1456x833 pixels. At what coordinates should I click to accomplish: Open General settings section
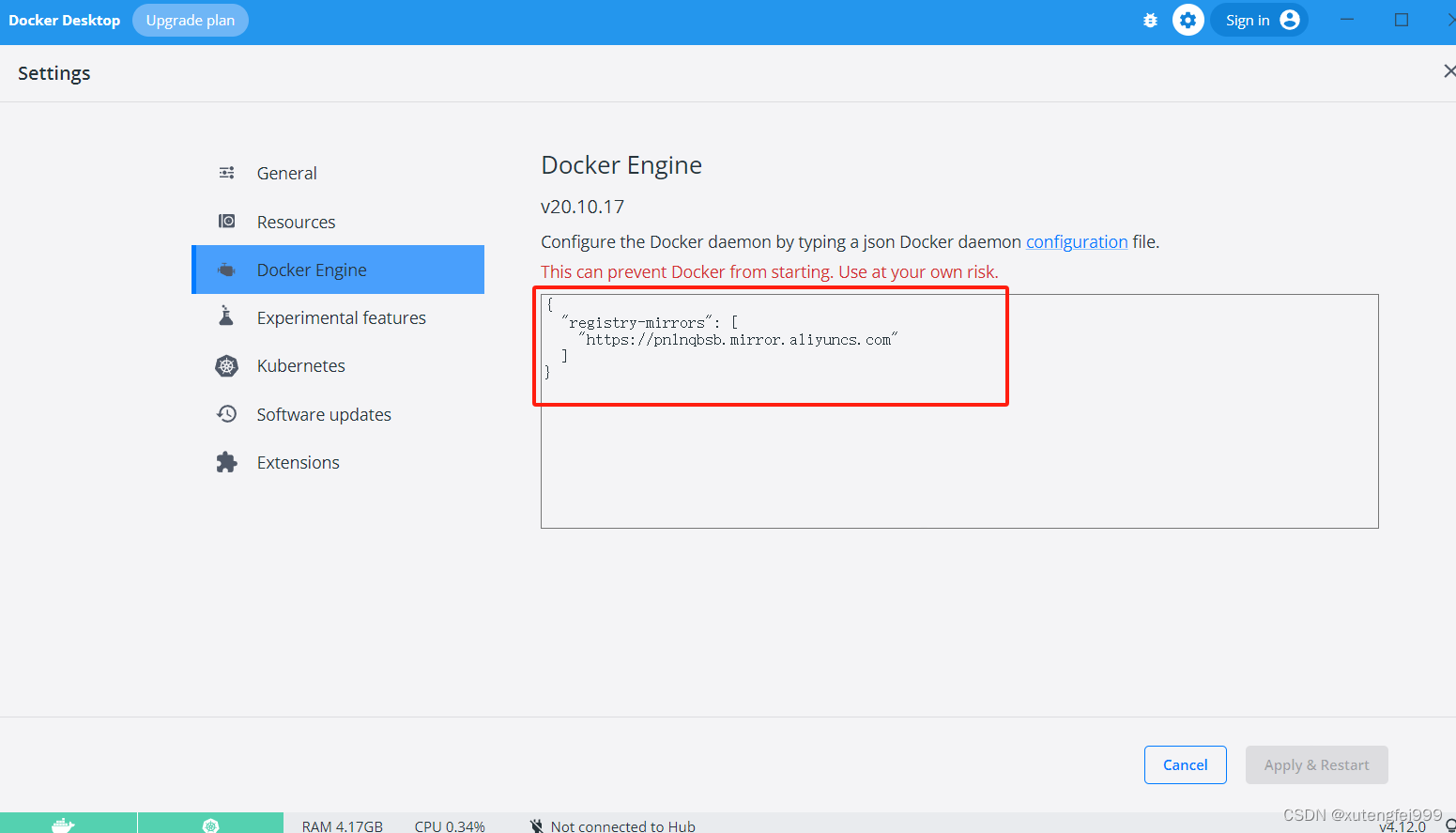338,173
